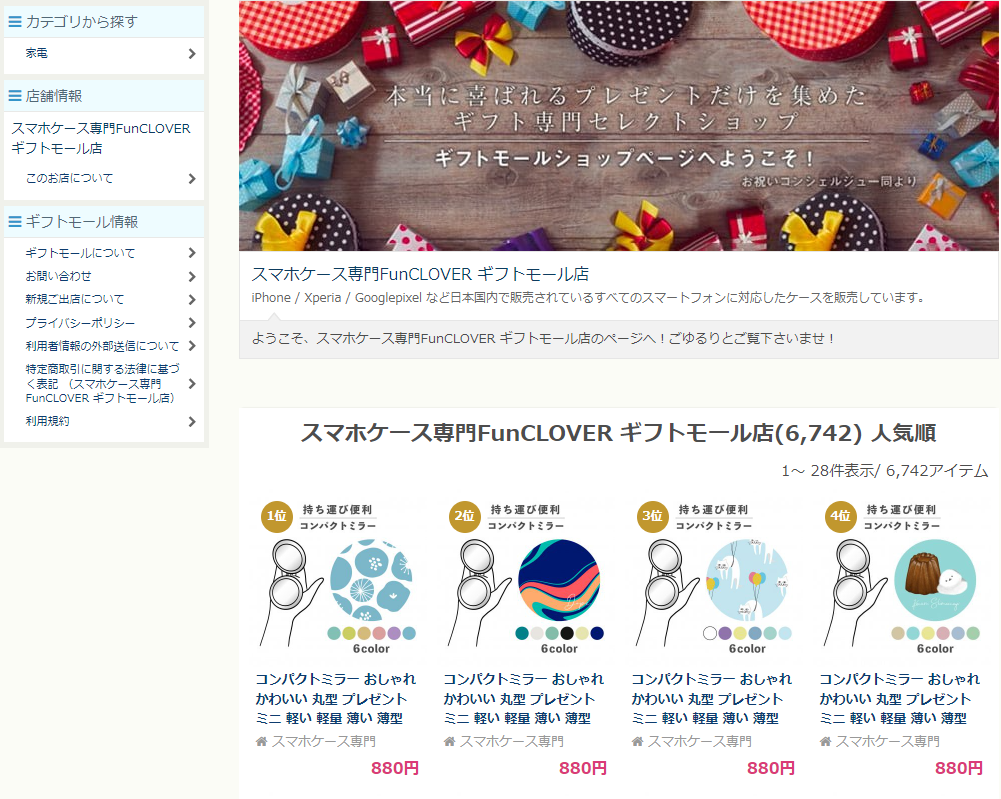Open プライバシーポリシー menu item
This screenshot has width=1001, height=799.
[x=80, y=323]
